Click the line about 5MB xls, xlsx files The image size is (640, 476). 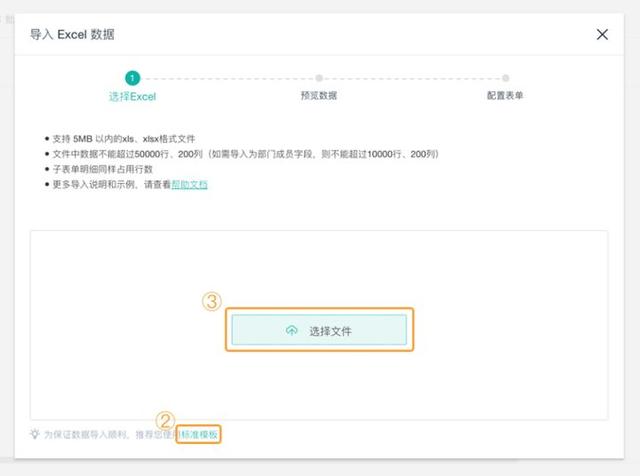[x=124, y=139]
